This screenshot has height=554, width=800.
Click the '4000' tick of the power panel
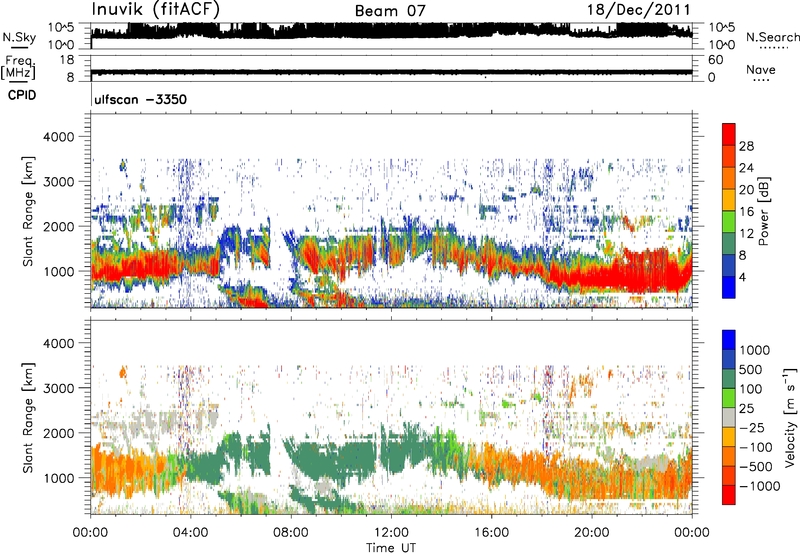click(58, 137)
